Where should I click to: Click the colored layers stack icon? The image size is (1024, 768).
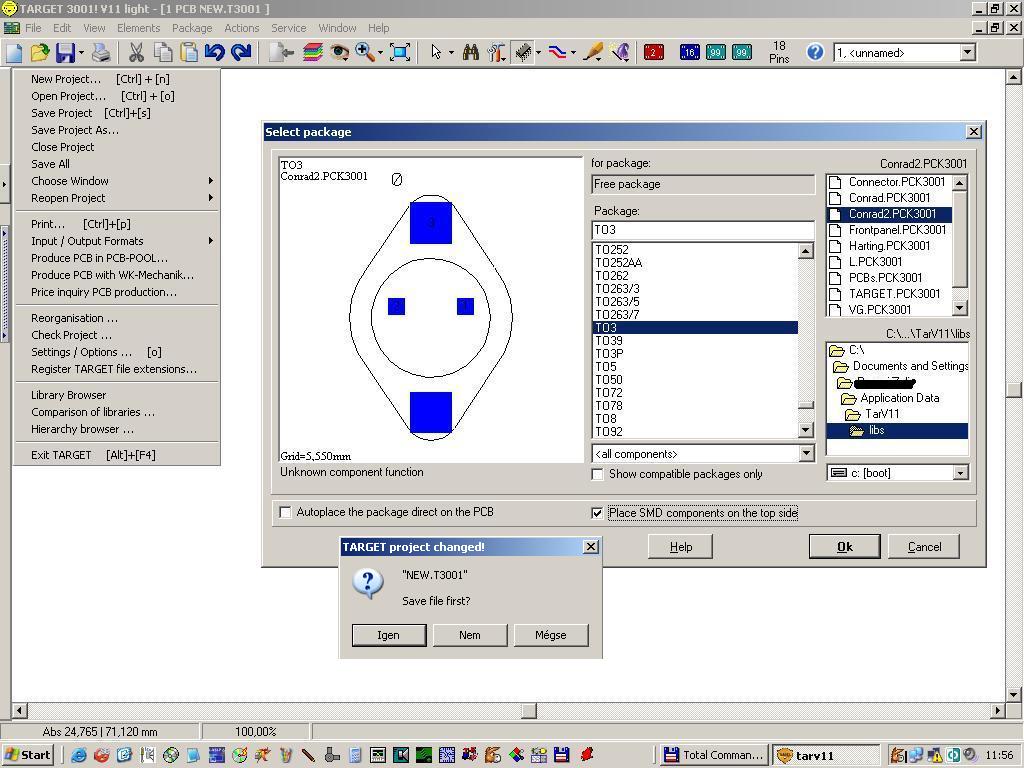(x=313, y=52)
